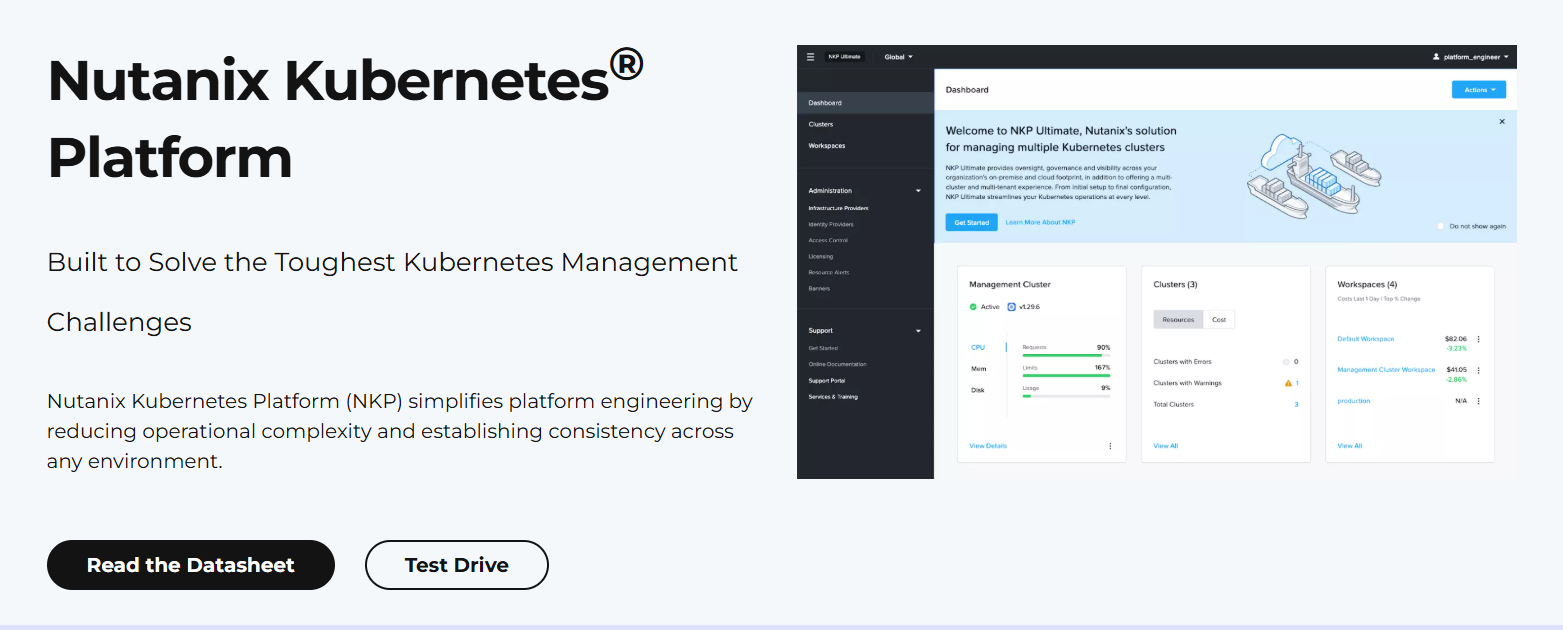Click the NKP Ultimate logo badge

click(843, 57)
